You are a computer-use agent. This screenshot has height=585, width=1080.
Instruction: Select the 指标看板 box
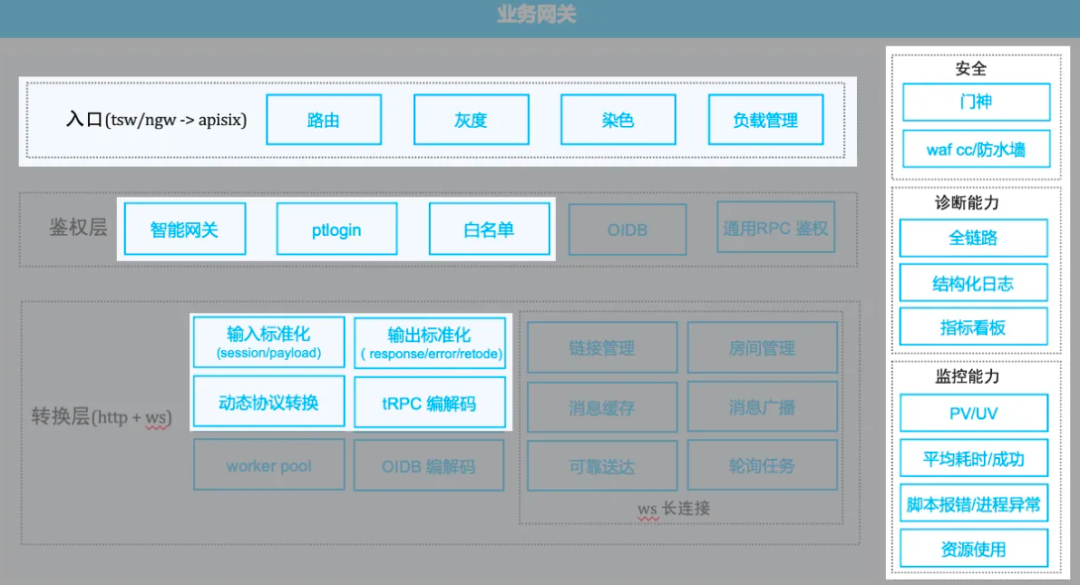tap(973, 327)
